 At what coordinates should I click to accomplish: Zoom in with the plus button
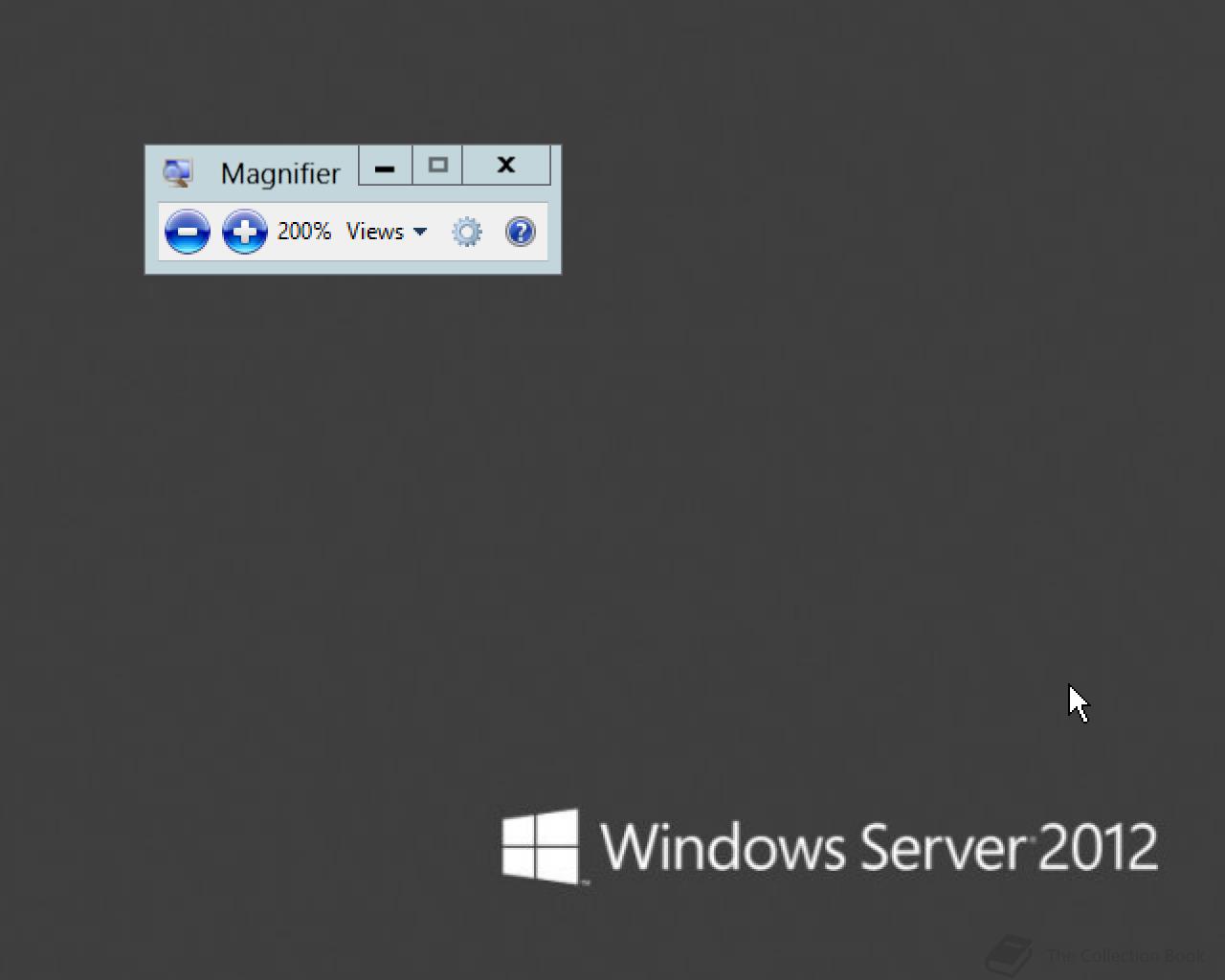[245, 232]
